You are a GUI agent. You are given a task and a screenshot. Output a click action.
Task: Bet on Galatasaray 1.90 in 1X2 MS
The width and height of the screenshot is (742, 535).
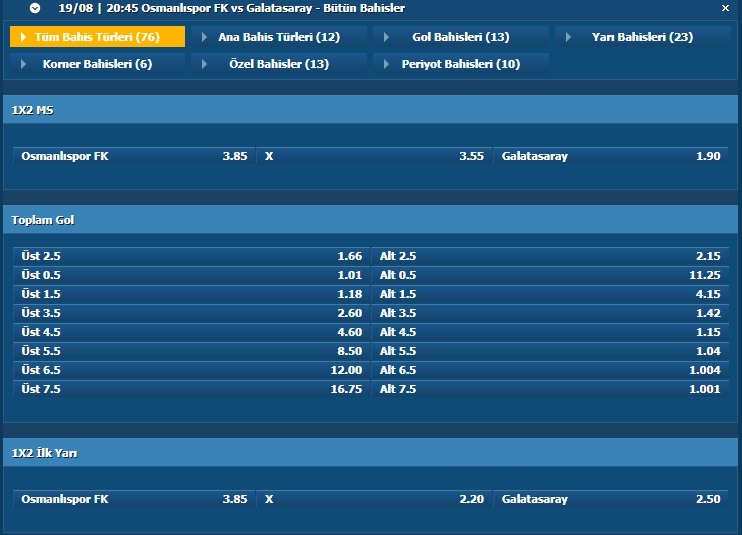pos(611,156)
